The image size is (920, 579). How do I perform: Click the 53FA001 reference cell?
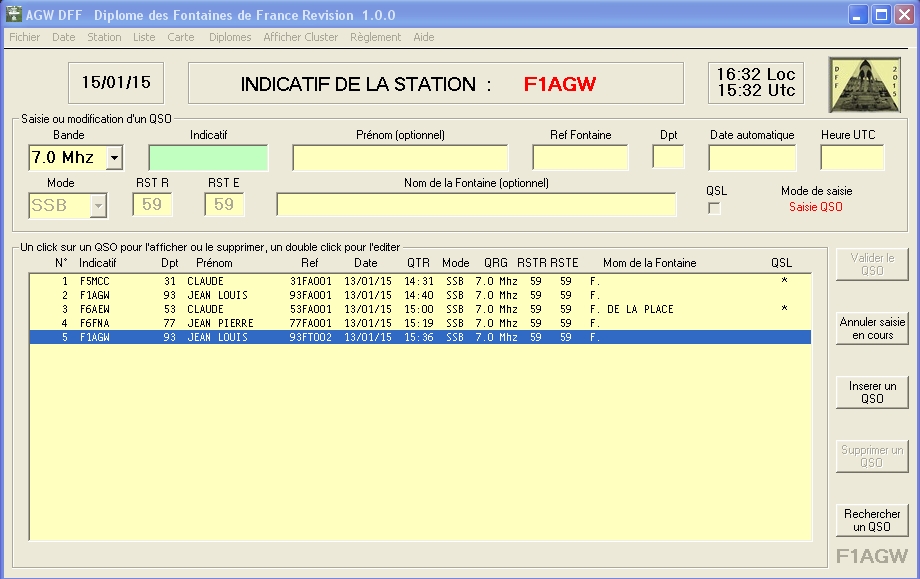click(311, 309)
